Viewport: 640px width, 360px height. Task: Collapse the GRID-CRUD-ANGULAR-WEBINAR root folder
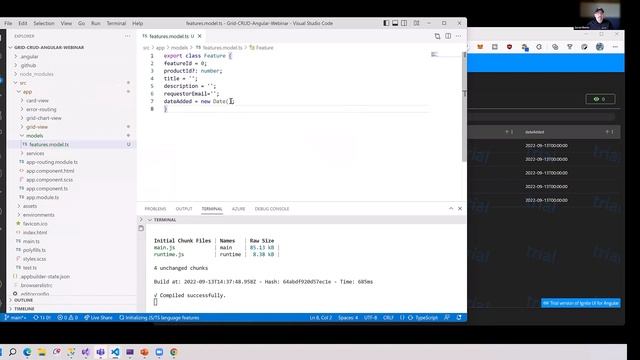click(49, 47)
